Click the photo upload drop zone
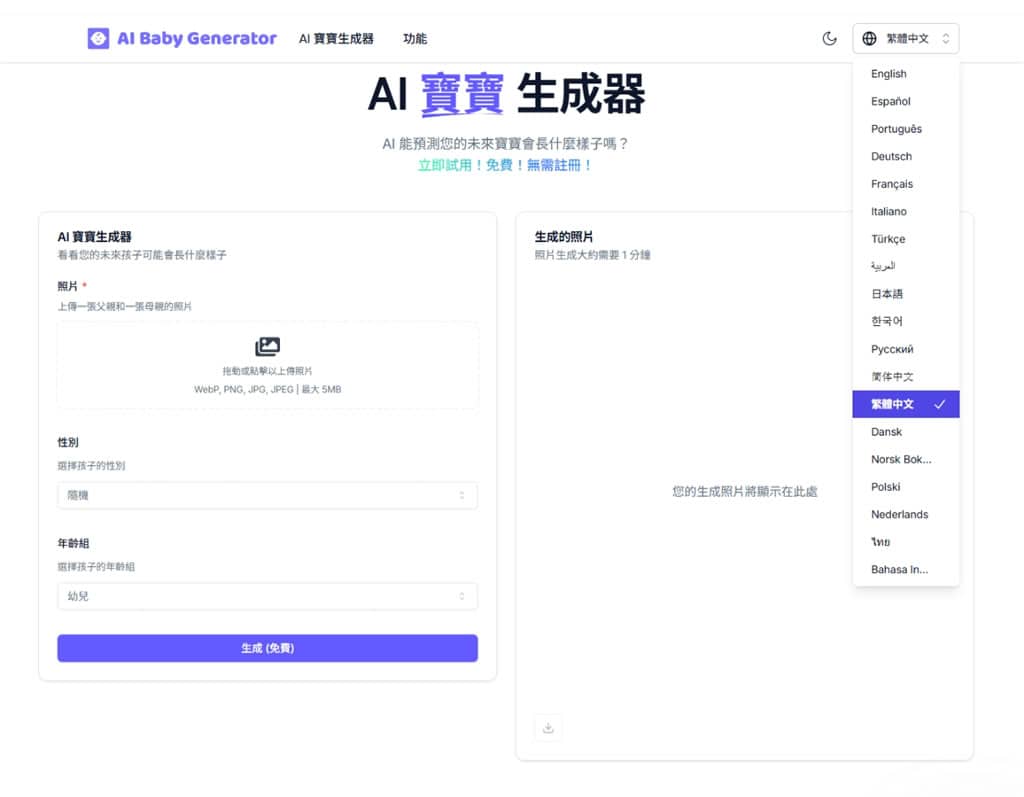This screenshot has width=1024, height=797. 268,365
